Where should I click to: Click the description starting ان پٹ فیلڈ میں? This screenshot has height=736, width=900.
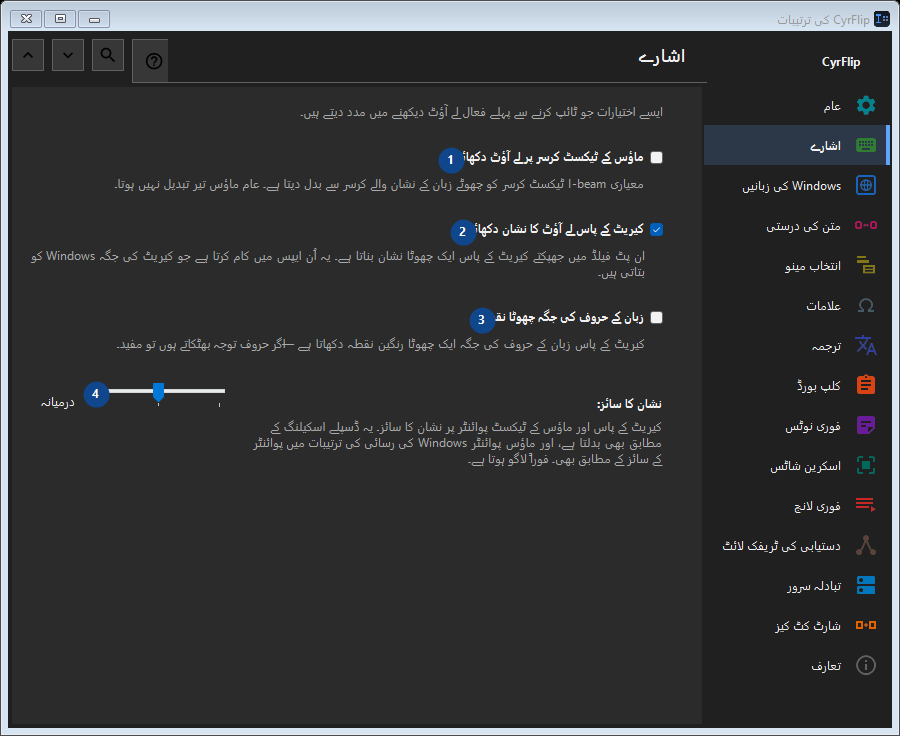point(338,264)
